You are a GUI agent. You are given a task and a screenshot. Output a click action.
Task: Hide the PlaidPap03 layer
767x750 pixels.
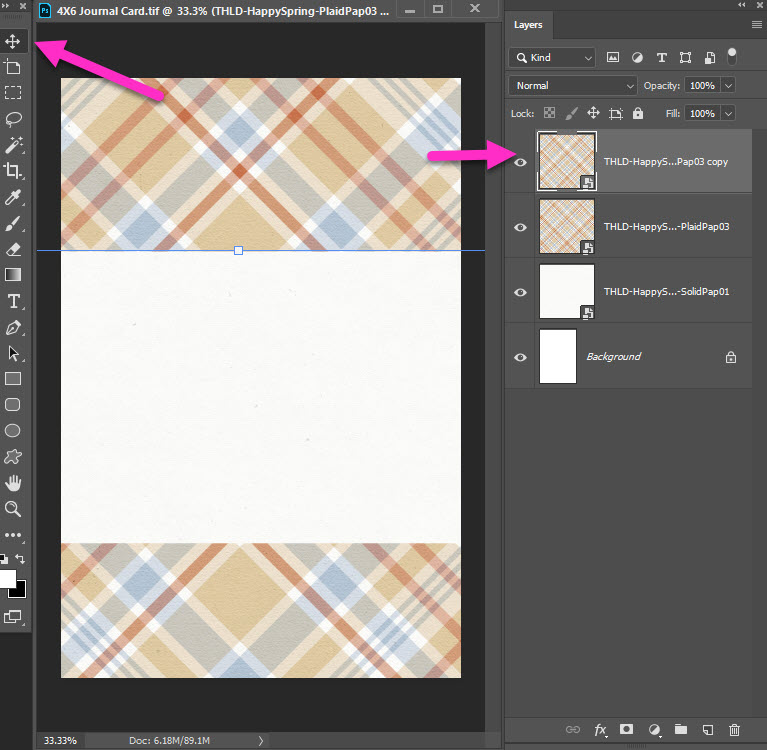point(520,227)
